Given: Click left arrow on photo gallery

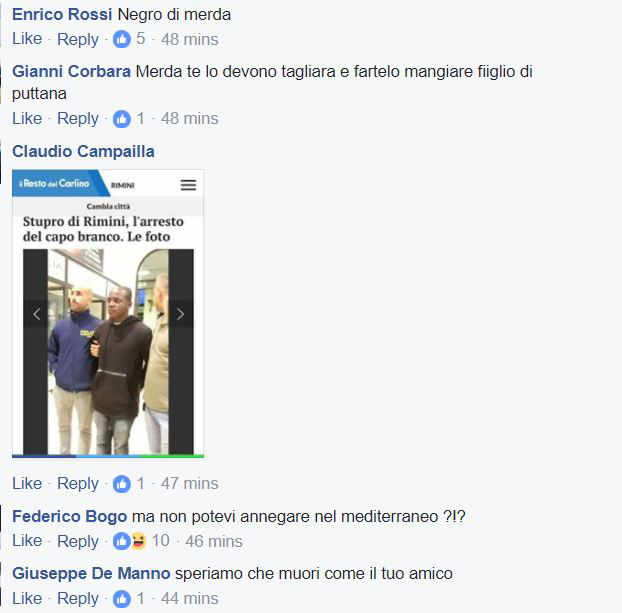Looking at the screenshot, I should click(36, 314).
